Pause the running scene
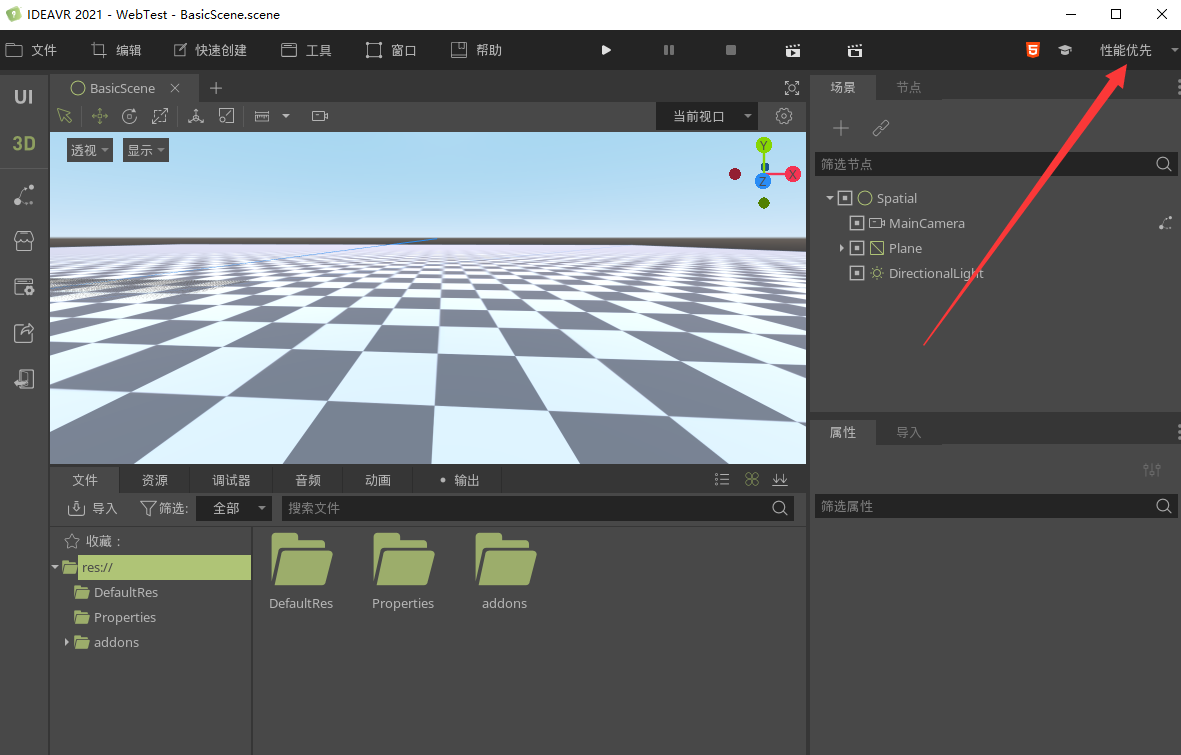 [x=669, y=50]
